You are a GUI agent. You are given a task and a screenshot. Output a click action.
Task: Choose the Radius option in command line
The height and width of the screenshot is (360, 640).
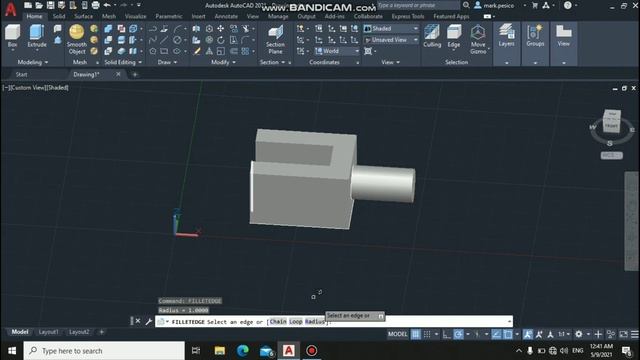[314, 322]
